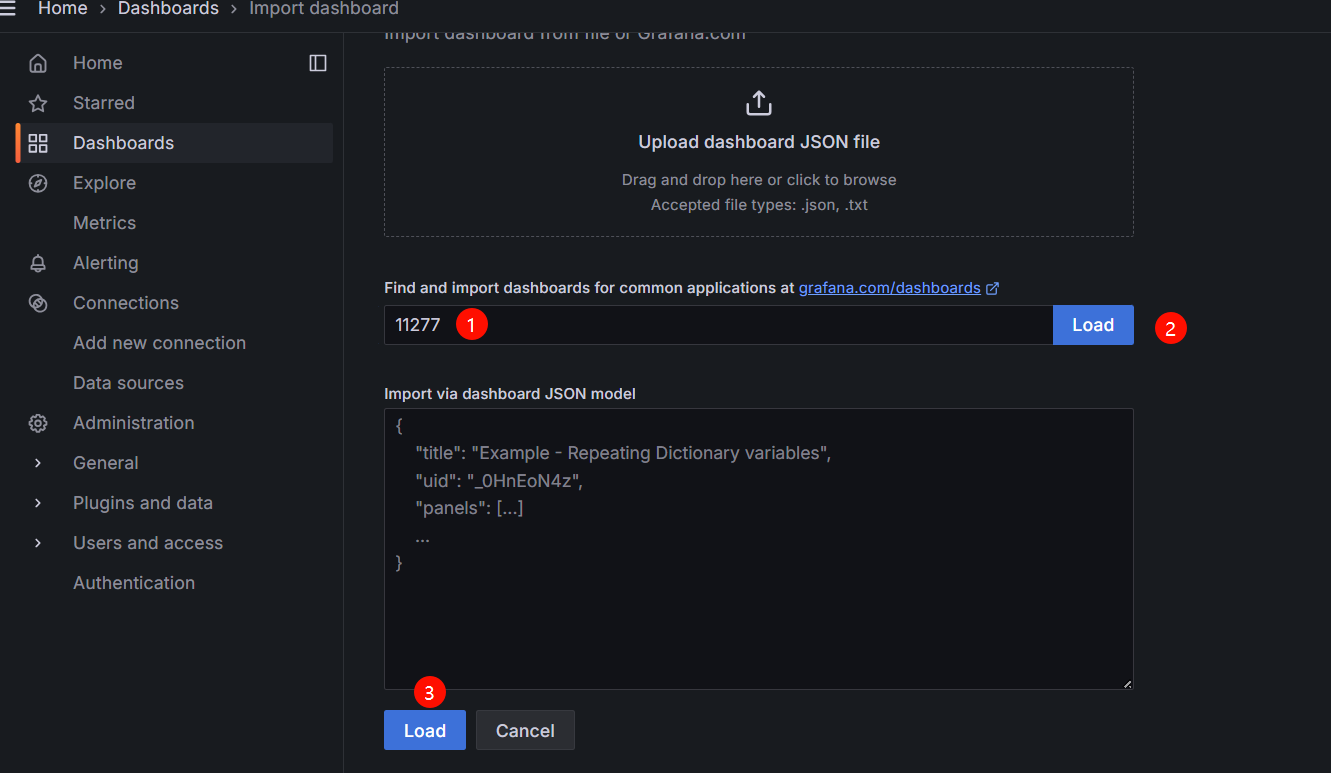Click the Dashboards grid icon

38,143
